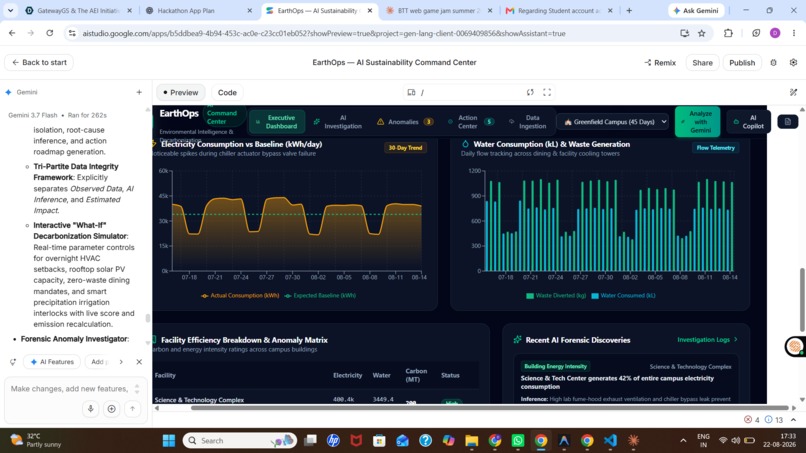Click the idea suggestions lightbulb icon

(13, 362)
